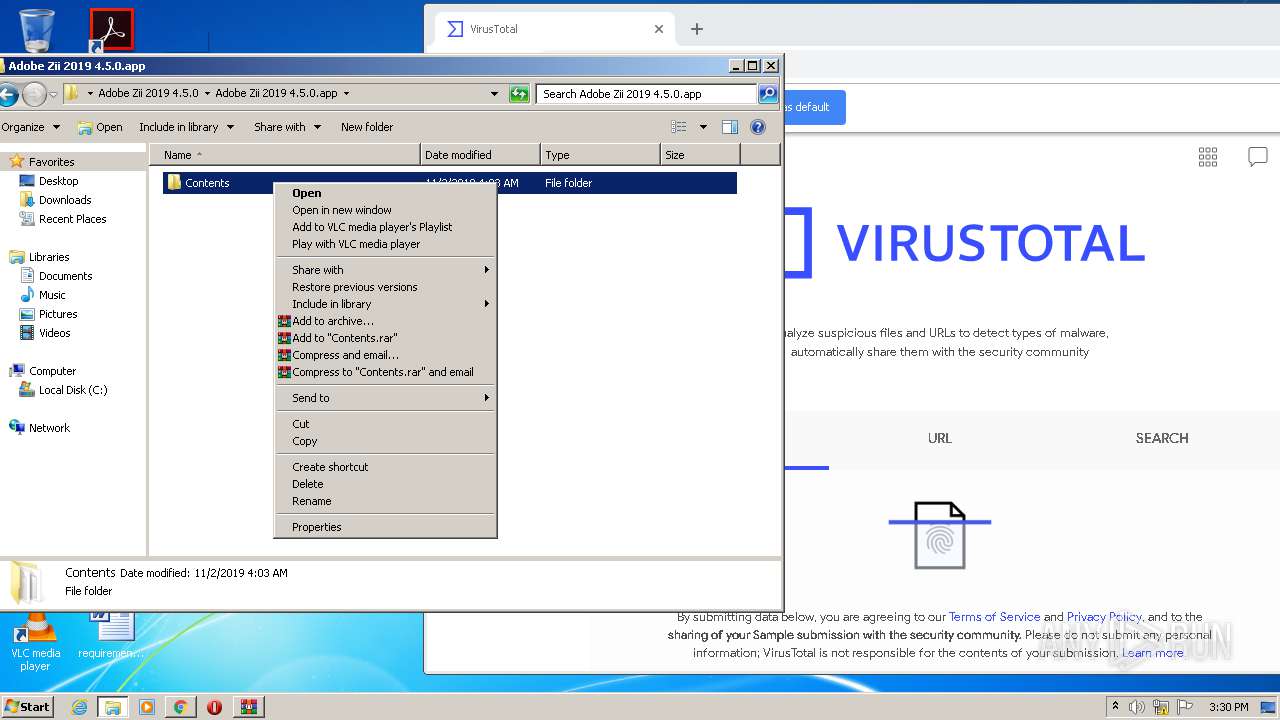
Task: Expand the Adobe Zii 2019 4.5.0.app breadcrumb arrow
Action: pyautogui.click(x=346, y=94)
